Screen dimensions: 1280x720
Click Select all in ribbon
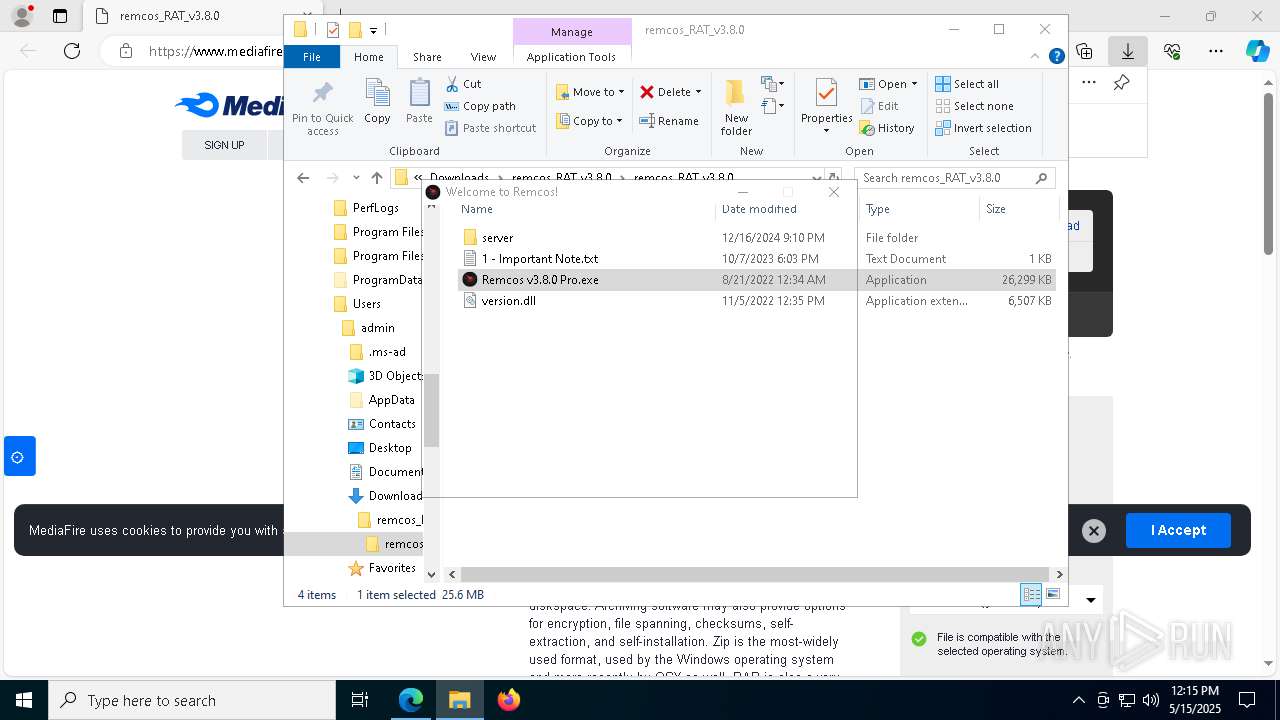point(967,84)
